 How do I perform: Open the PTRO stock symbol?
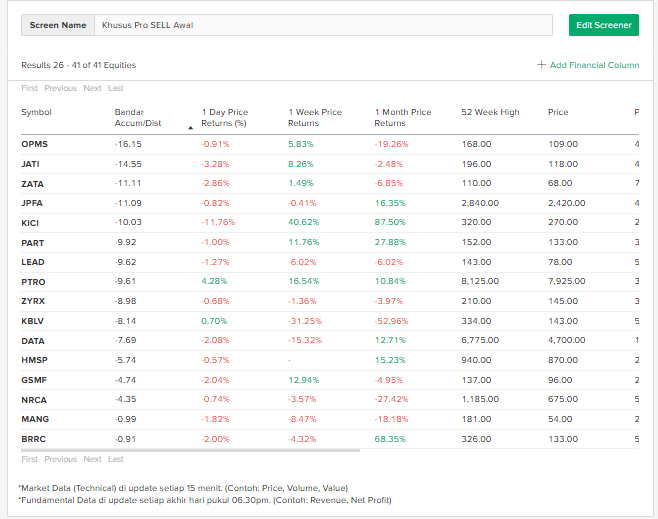34,281
